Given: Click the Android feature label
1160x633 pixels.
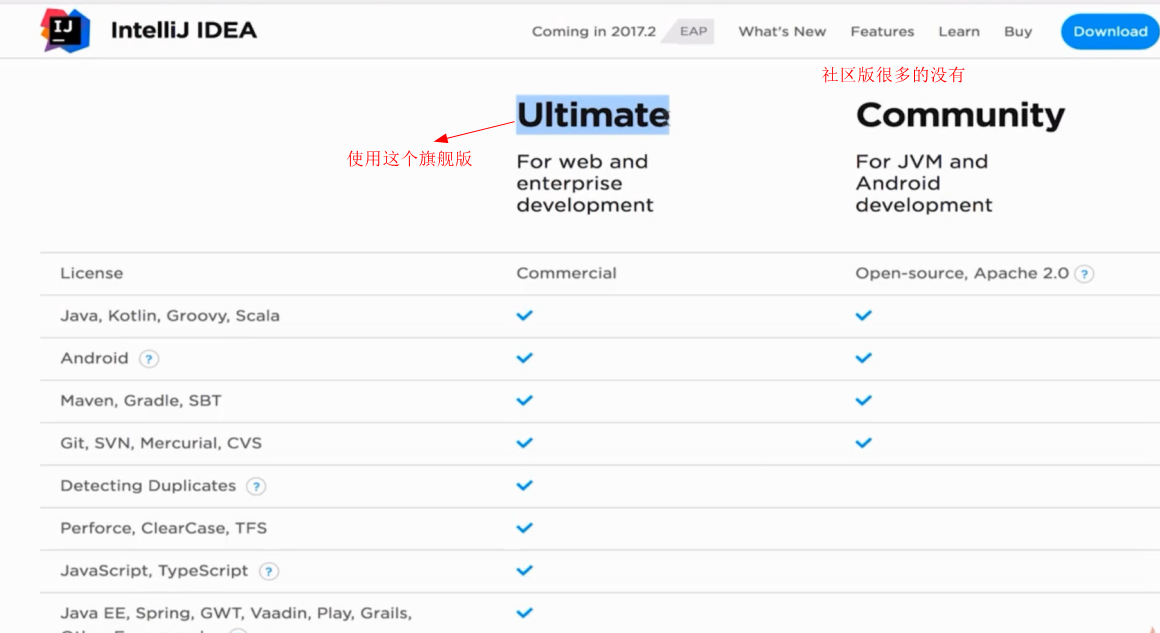Looking at the screenshot, I should coord(95,358).
